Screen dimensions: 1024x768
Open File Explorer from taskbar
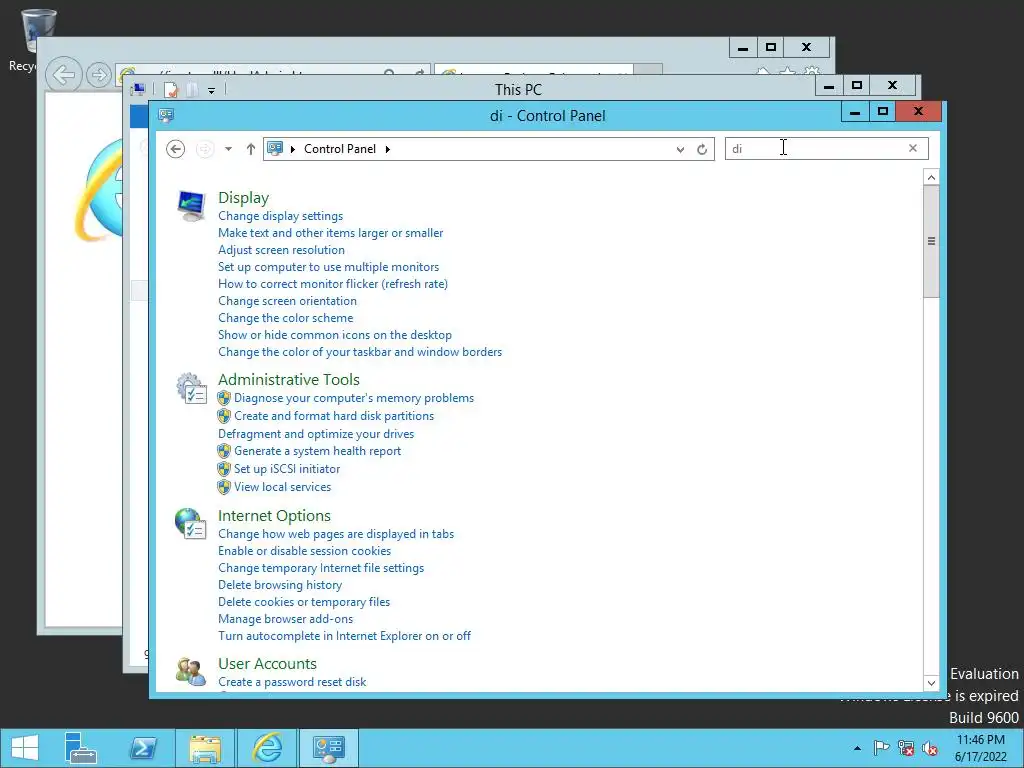[205, 748]
